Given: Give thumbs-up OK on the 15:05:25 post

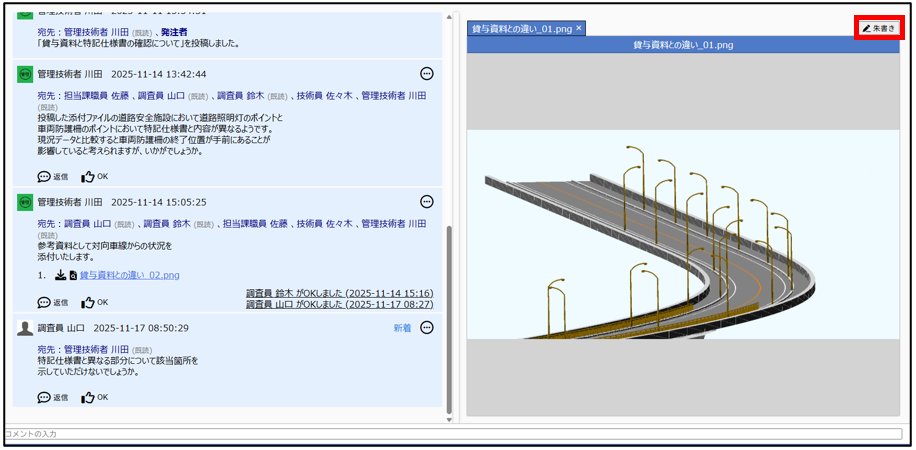Looking at the screenshot, I should pyautogui.click(x=94, y=302).
